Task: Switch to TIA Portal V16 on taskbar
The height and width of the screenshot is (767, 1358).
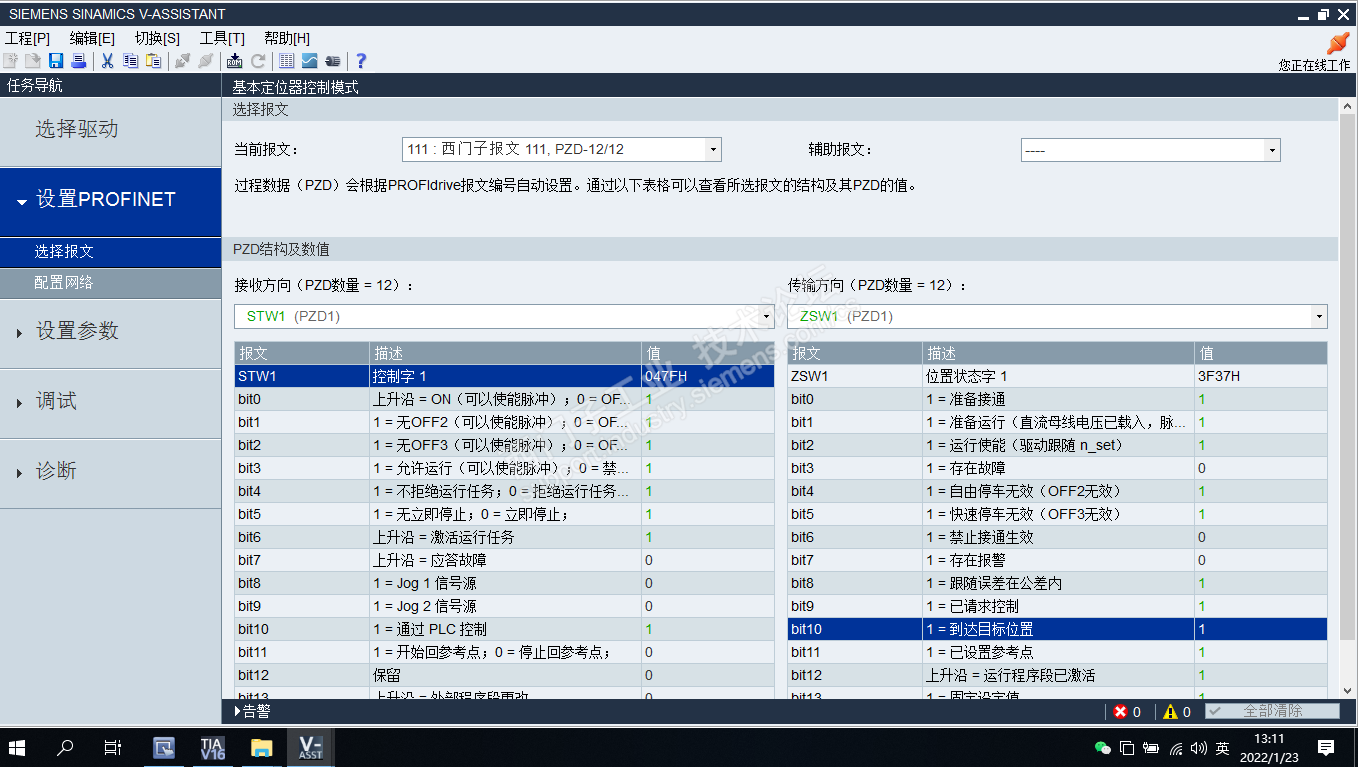Action: coord(212,747)
